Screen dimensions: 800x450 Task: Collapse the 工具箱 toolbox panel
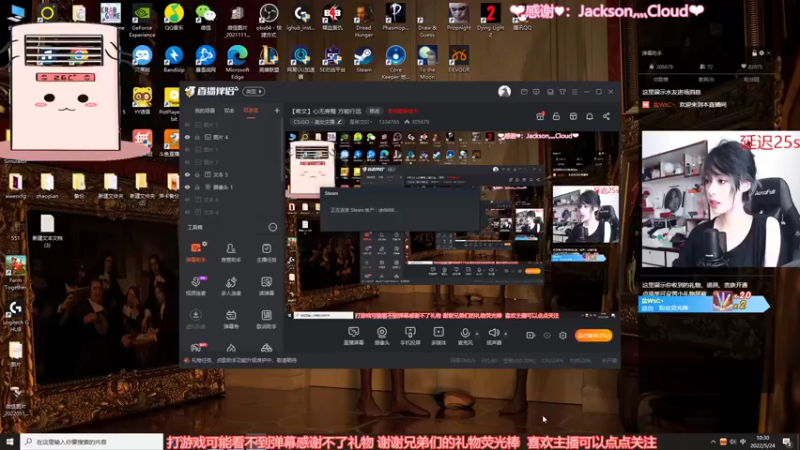(x=273, y=227)
